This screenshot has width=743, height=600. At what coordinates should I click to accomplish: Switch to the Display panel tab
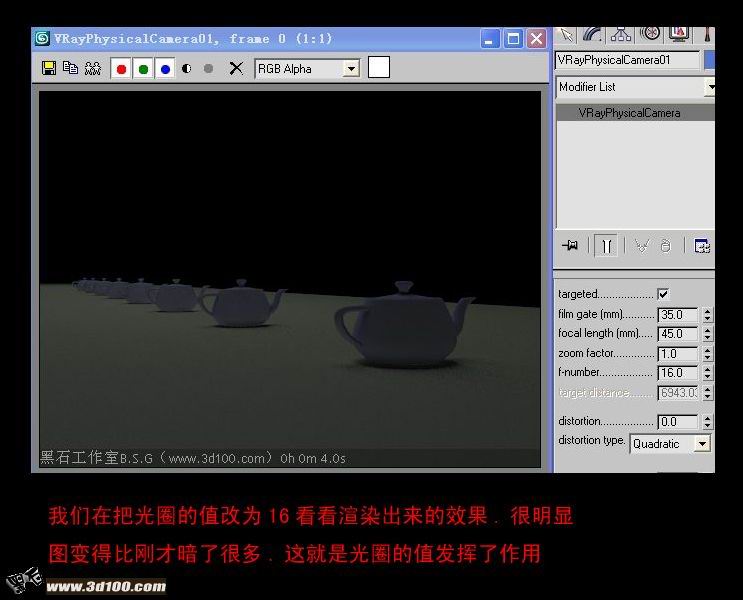click(679, 34)
